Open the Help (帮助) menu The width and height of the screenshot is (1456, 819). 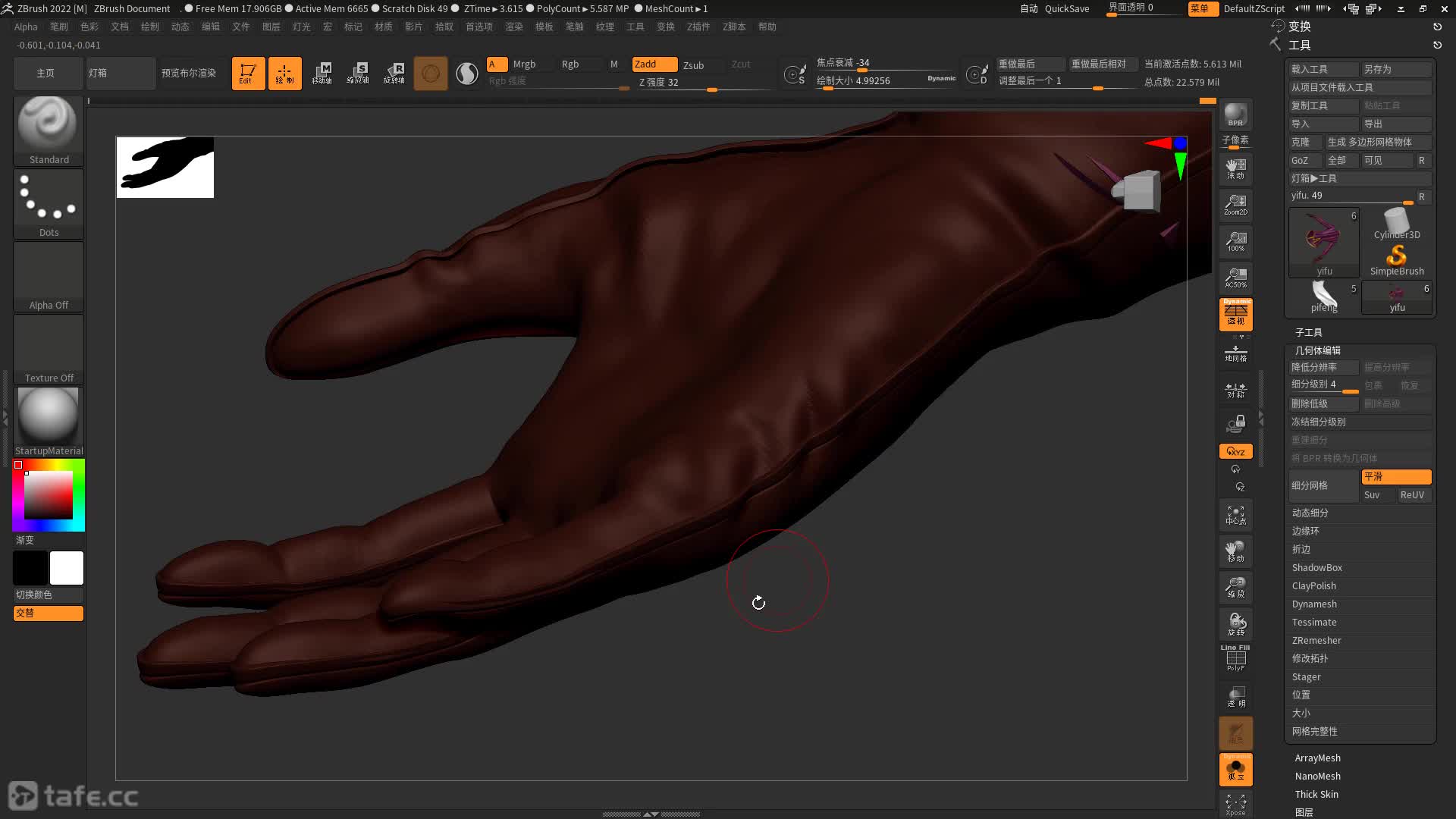[767, 27]
